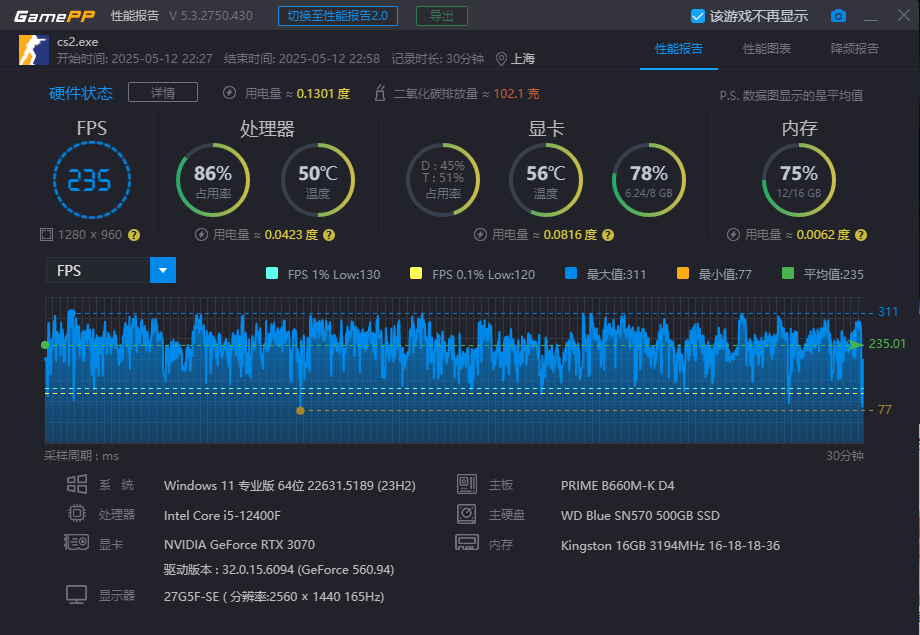Click the 最大值 blue color swatch
Image resolution: width=920 pixels, height=635 pixels.
tap(571, 274)
